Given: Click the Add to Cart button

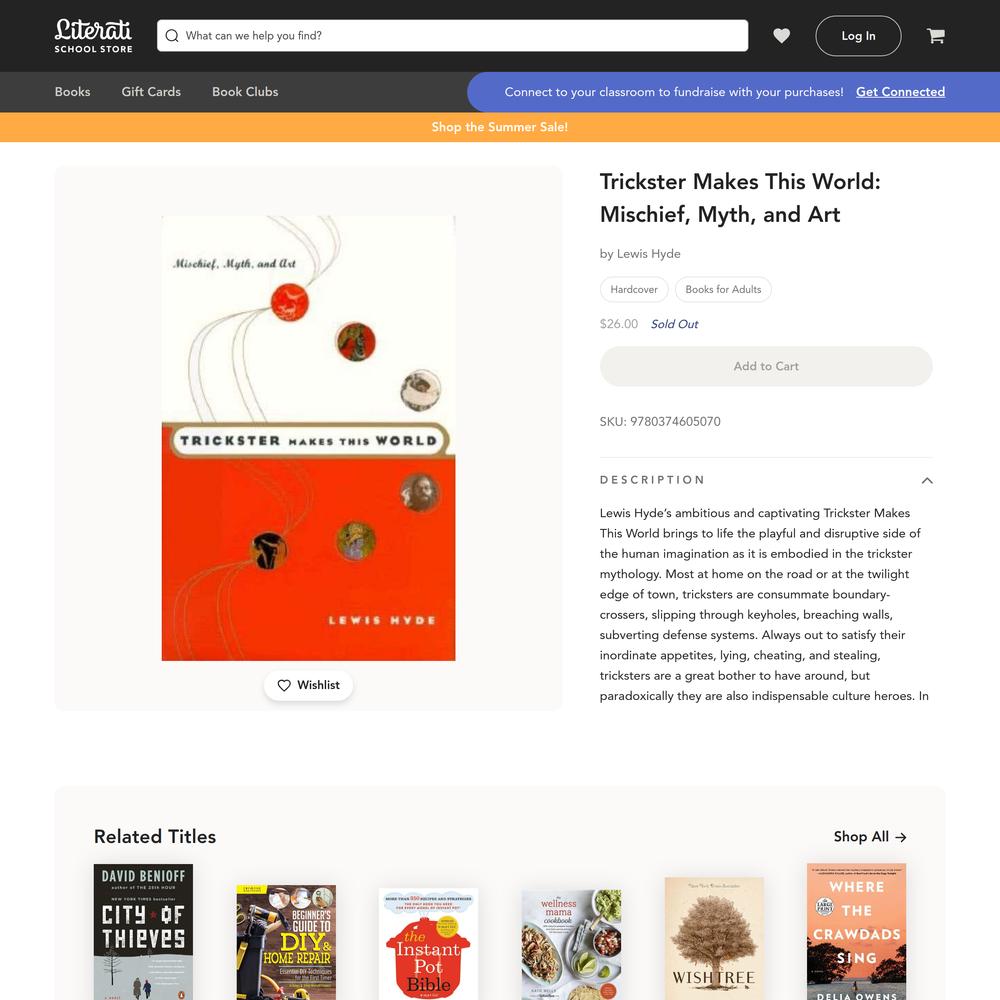Looking at the screenshot, I should click(766, 366).
